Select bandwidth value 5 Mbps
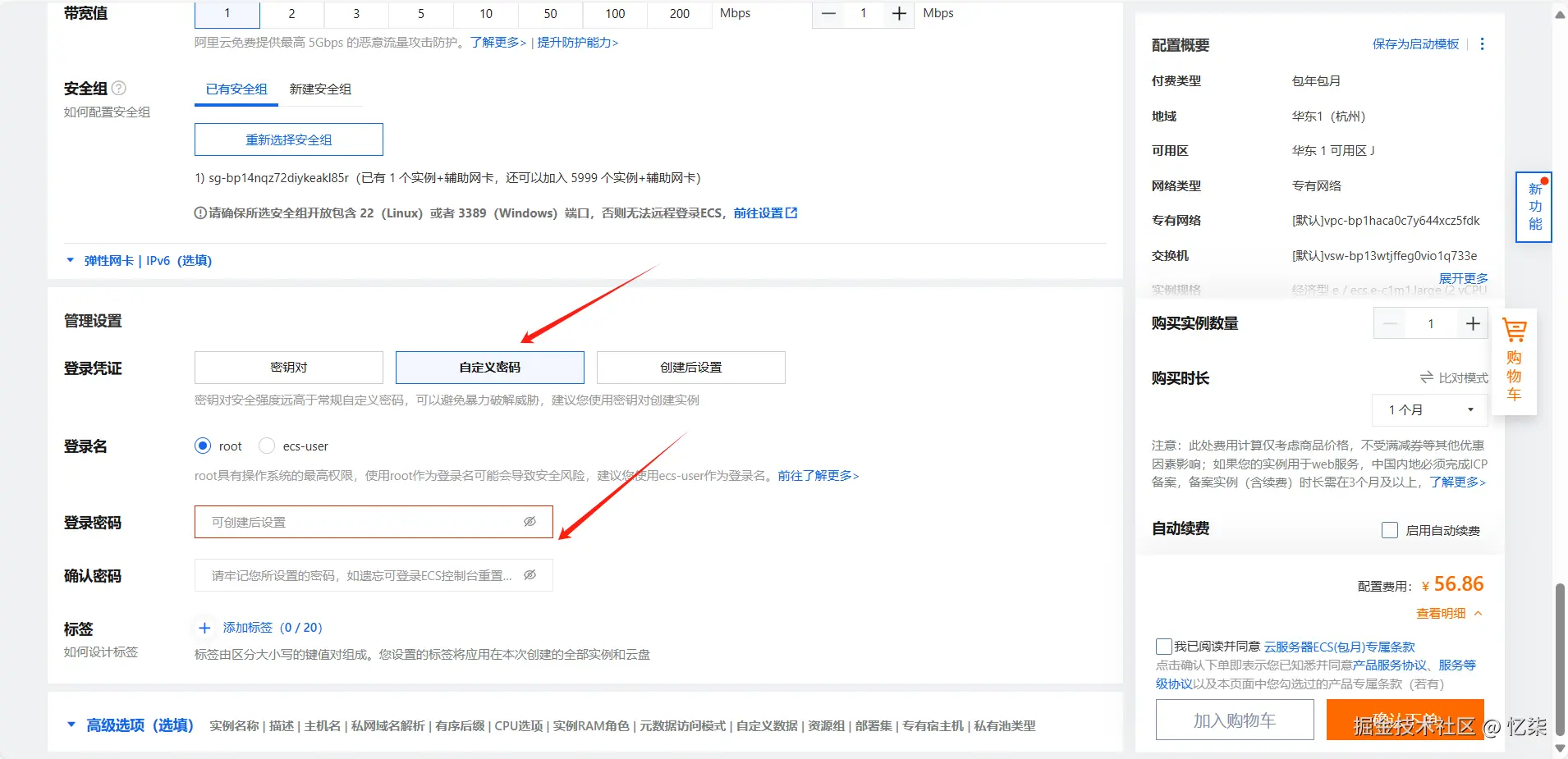1568x759 pixels. (x=421, y=13)
